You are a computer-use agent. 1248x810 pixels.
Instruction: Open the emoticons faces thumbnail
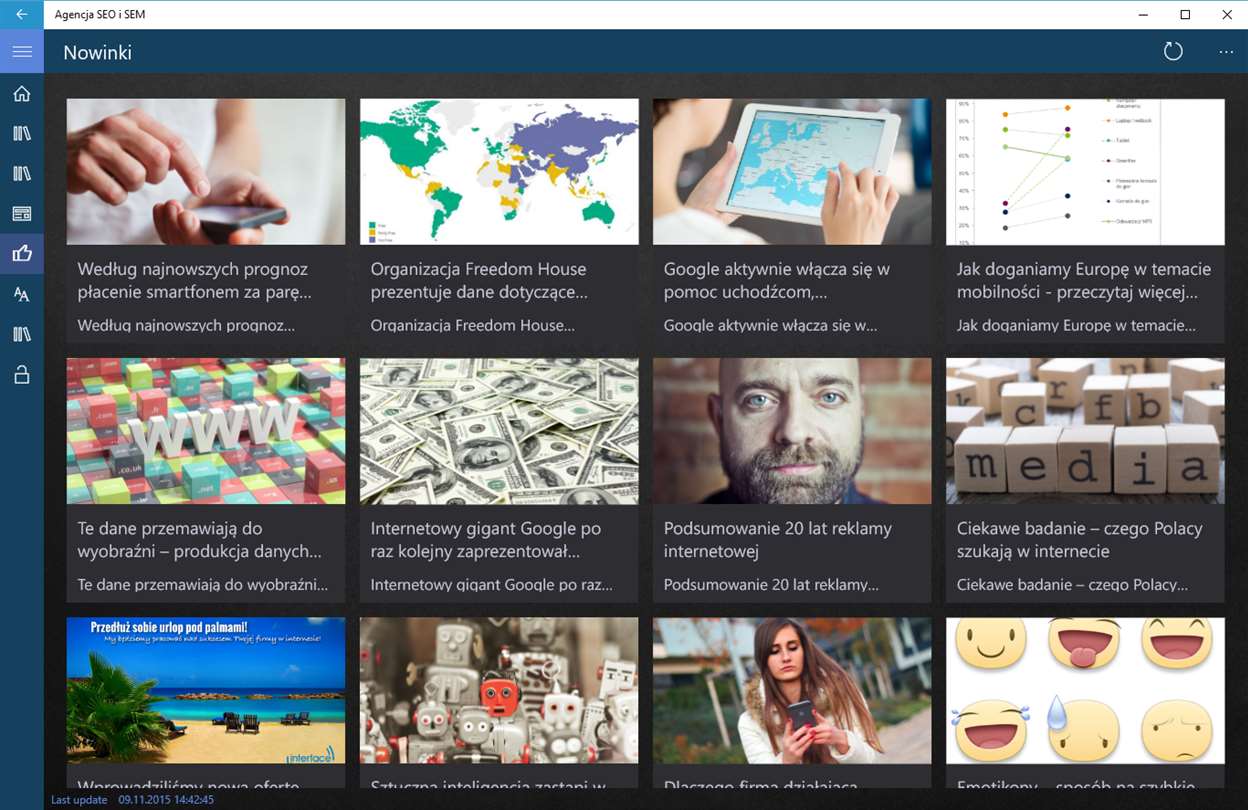click(x=1085, y=690)
